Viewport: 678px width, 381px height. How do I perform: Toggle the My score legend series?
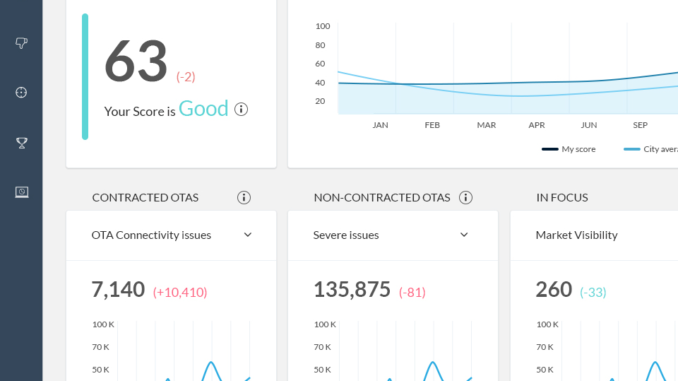569,149
